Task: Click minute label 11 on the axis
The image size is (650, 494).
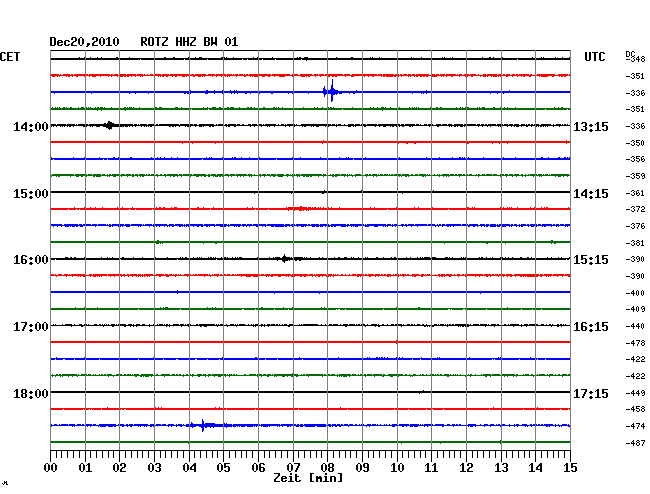Action: pos(432,468)
